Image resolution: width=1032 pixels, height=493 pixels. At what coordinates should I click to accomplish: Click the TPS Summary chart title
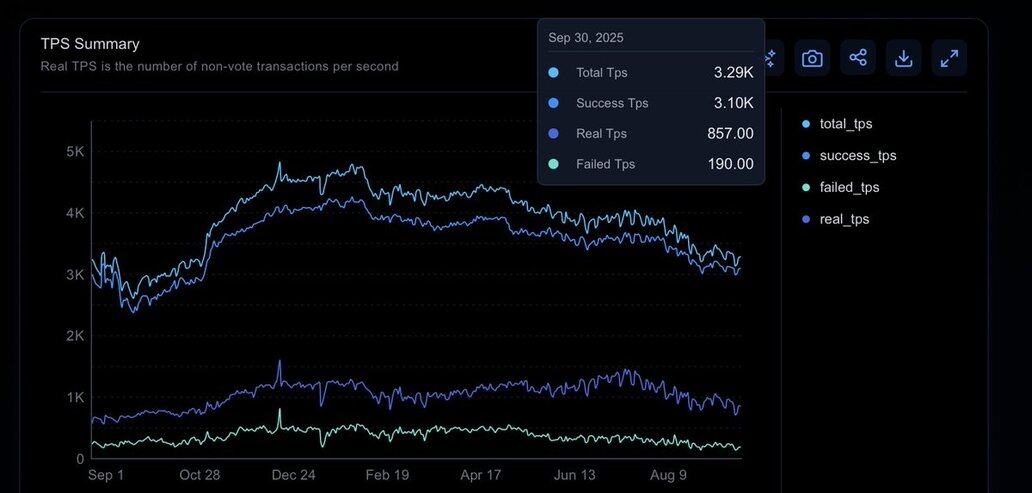coord(90,44)
